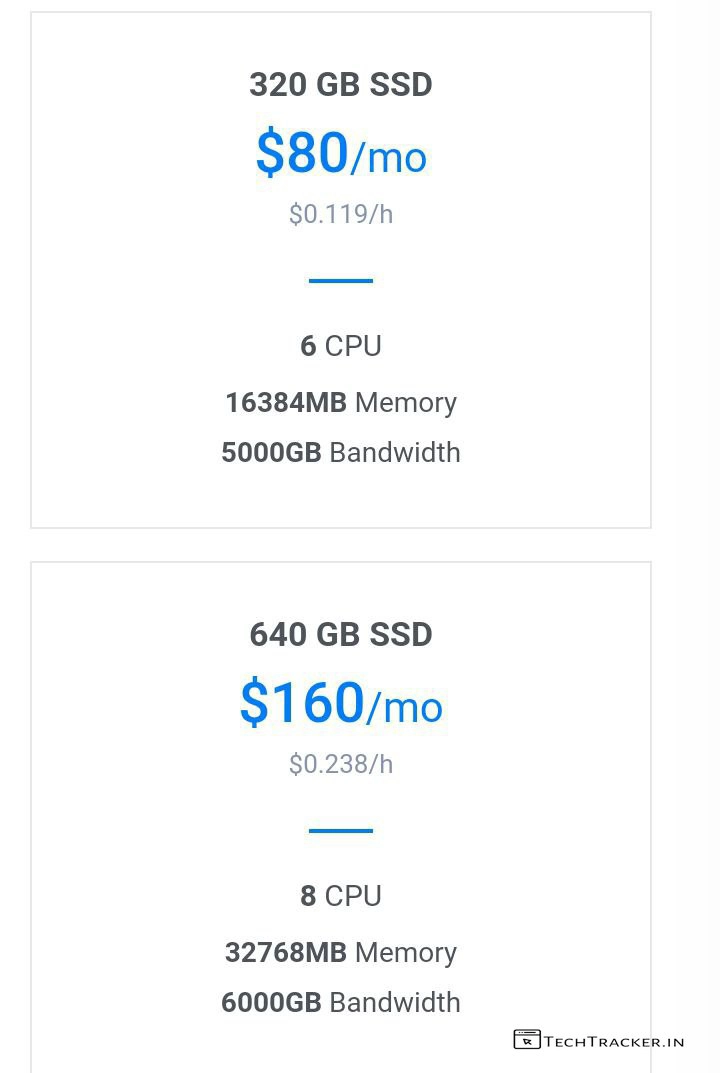Choose the 640 GB SSD plan heading

pyautogui.click(x=341, y=635)
